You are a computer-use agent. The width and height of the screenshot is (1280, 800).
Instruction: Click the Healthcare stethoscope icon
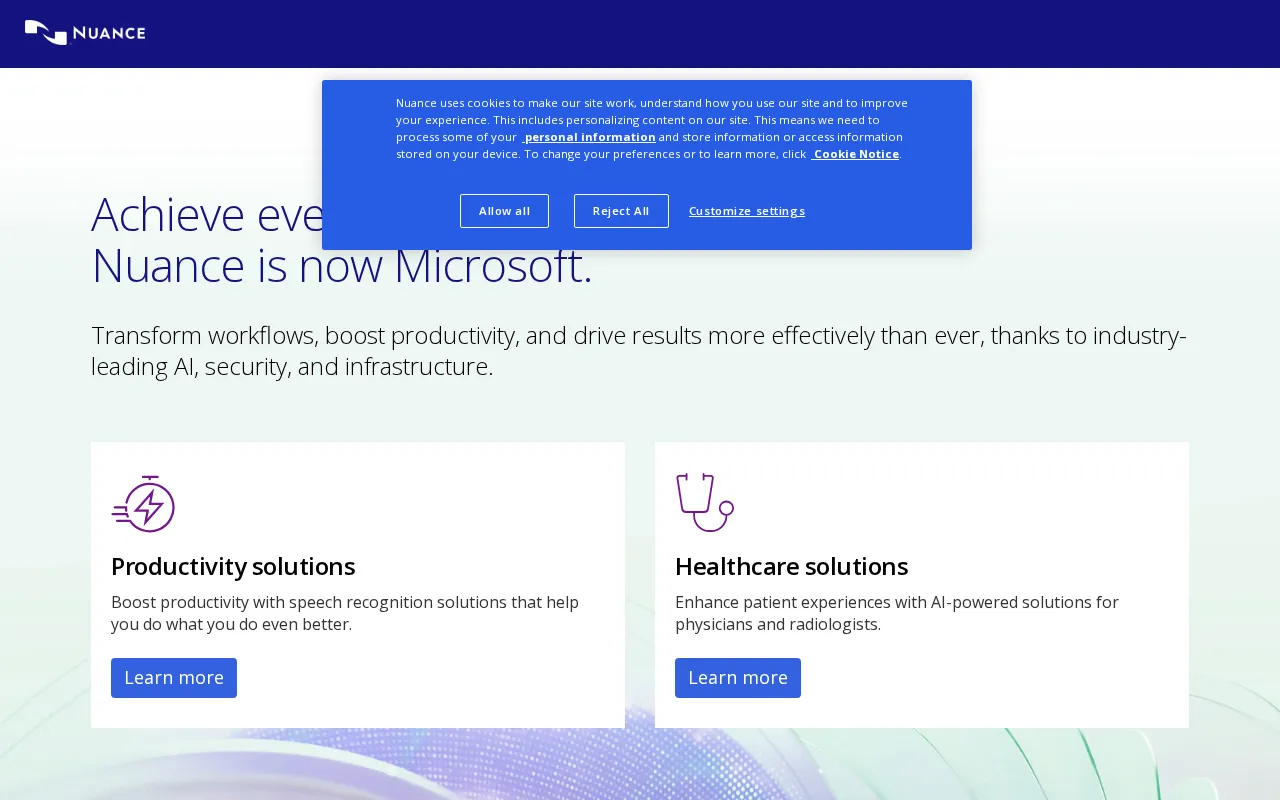(x=705, y=502)
